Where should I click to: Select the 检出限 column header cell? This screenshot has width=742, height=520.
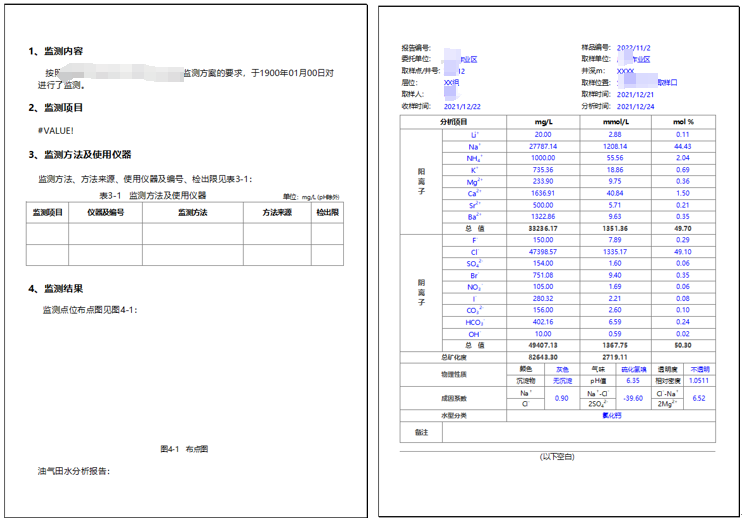[328, 213]
